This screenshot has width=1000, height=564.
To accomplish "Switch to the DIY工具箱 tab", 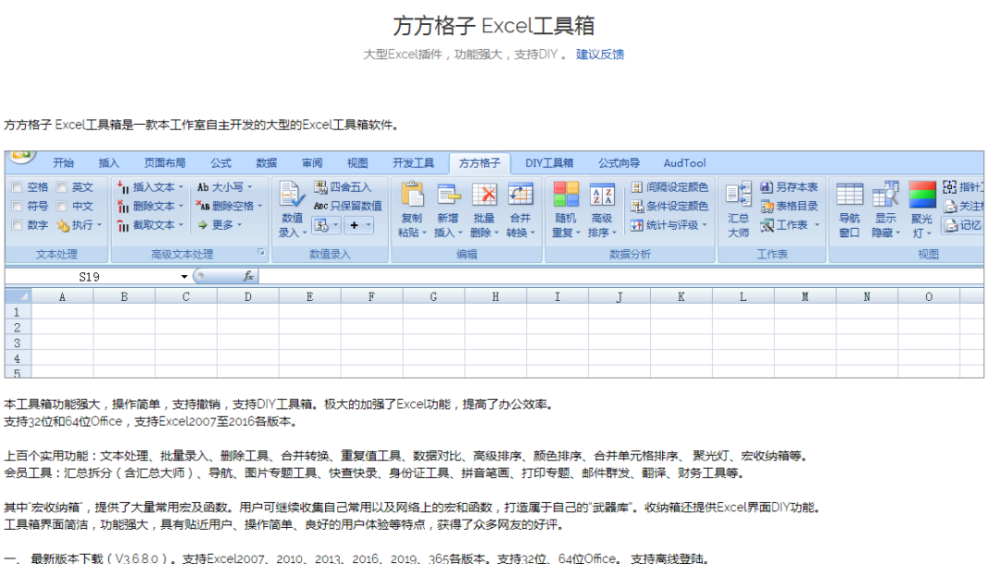I will (x=549, y=163).
